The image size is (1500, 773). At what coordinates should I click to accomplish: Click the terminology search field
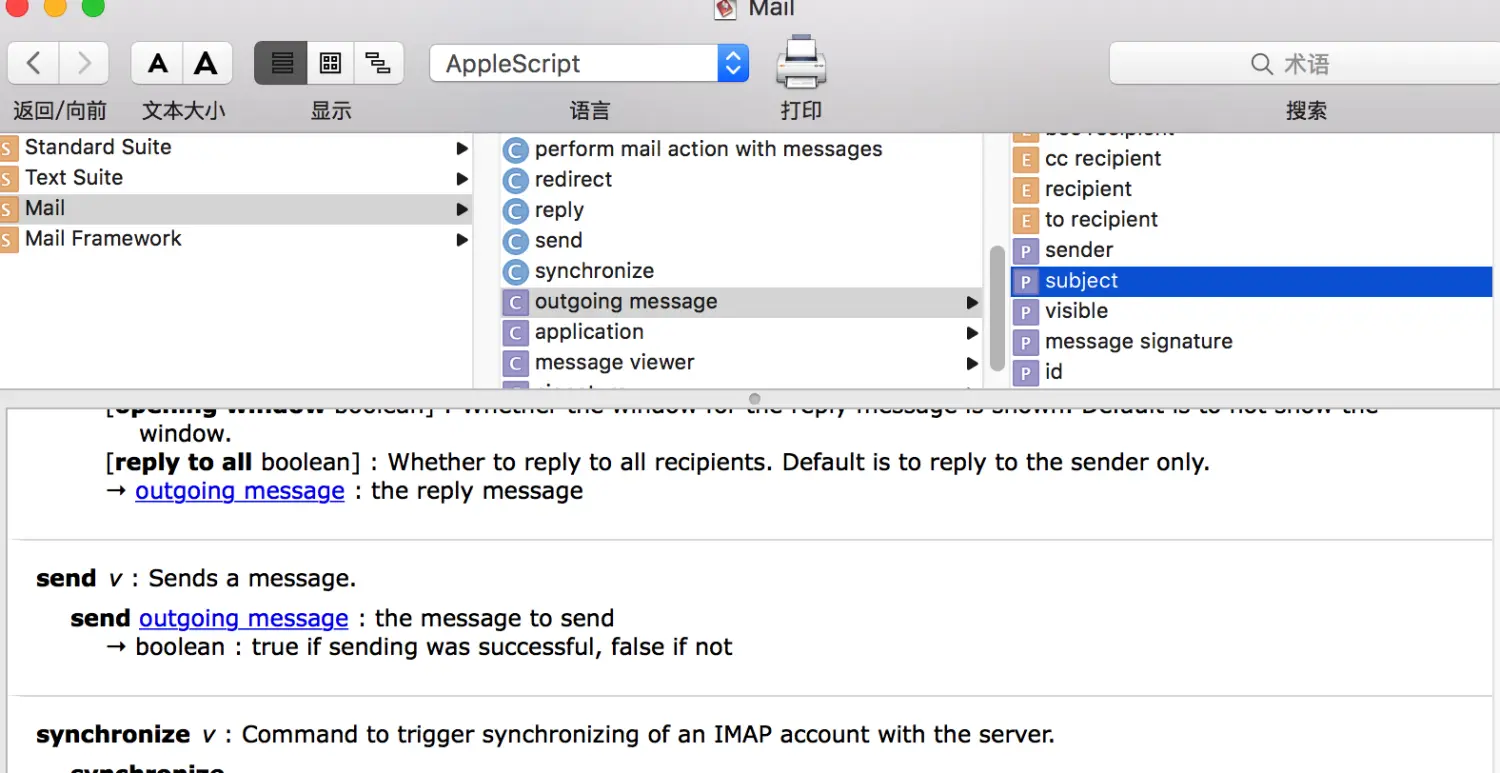(1305, 64)
